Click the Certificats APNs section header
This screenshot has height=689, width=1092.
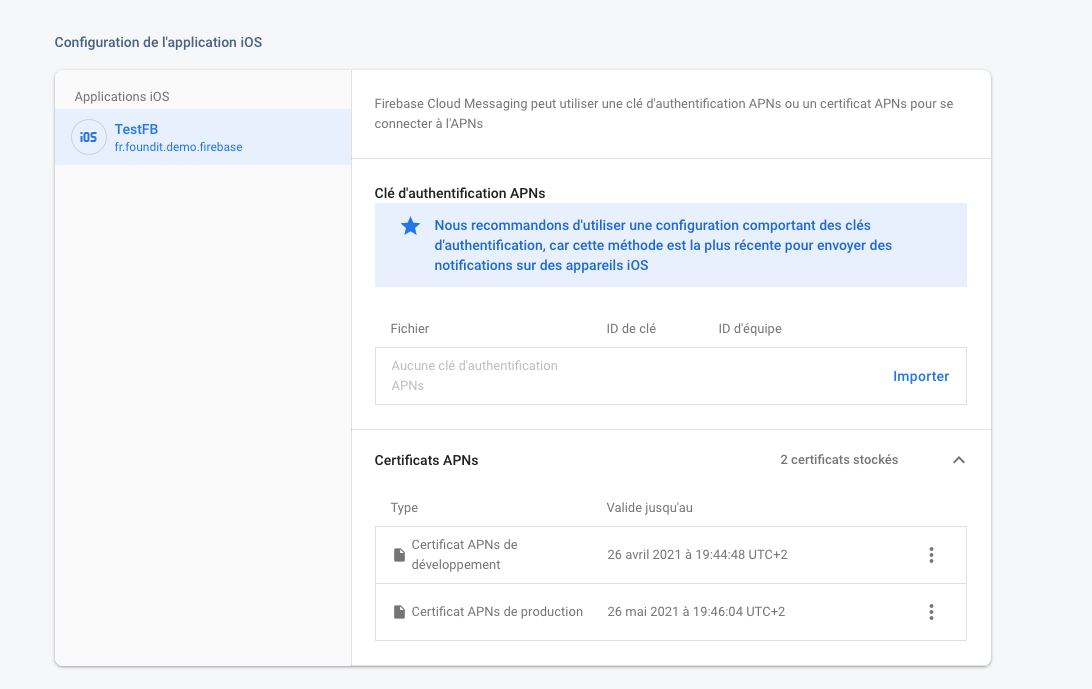click(x=427, y=460)
